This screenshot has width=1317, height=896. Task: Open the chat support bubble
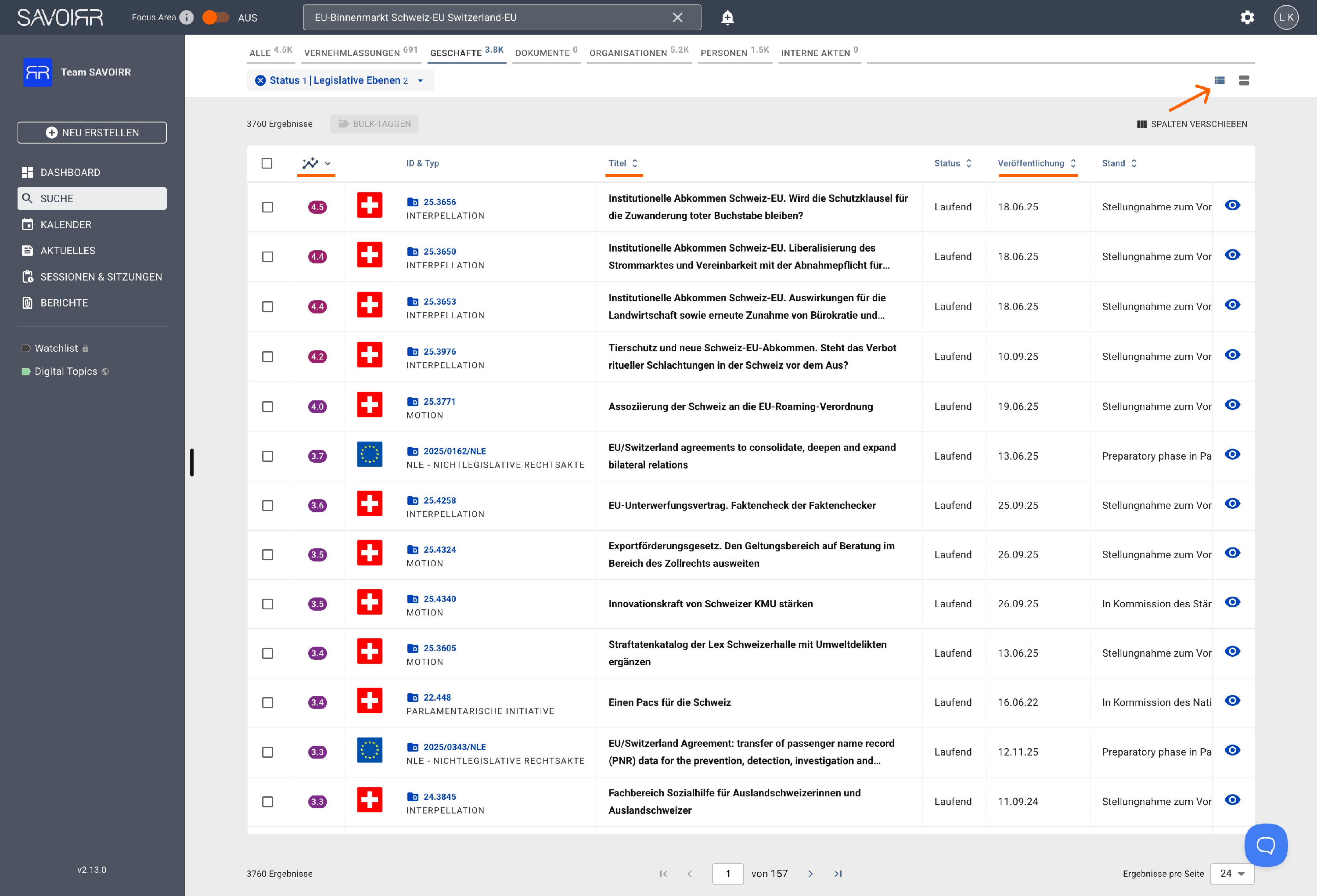[1266, 845]
